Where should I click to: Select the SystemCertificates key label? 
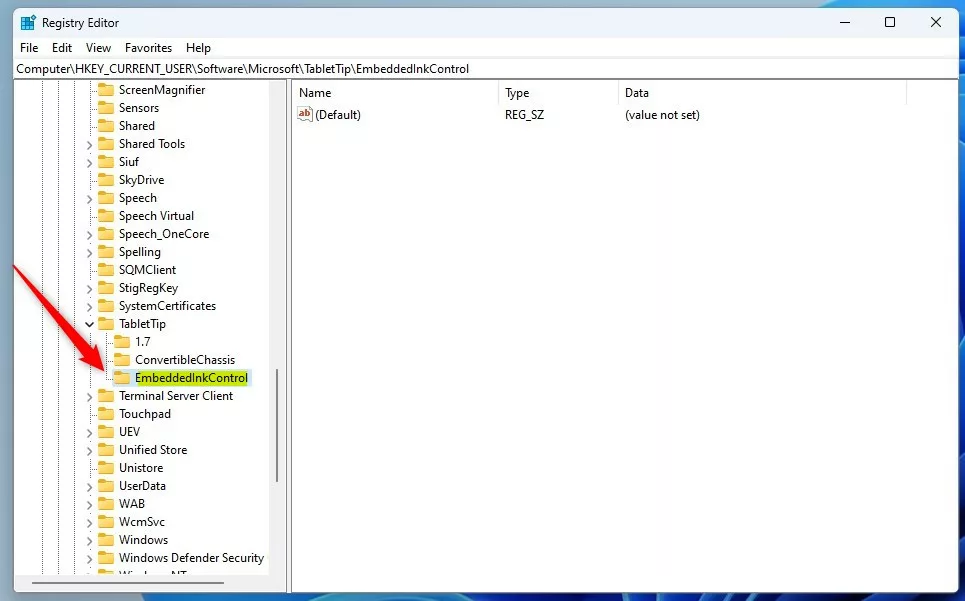[x=167, y=306]
